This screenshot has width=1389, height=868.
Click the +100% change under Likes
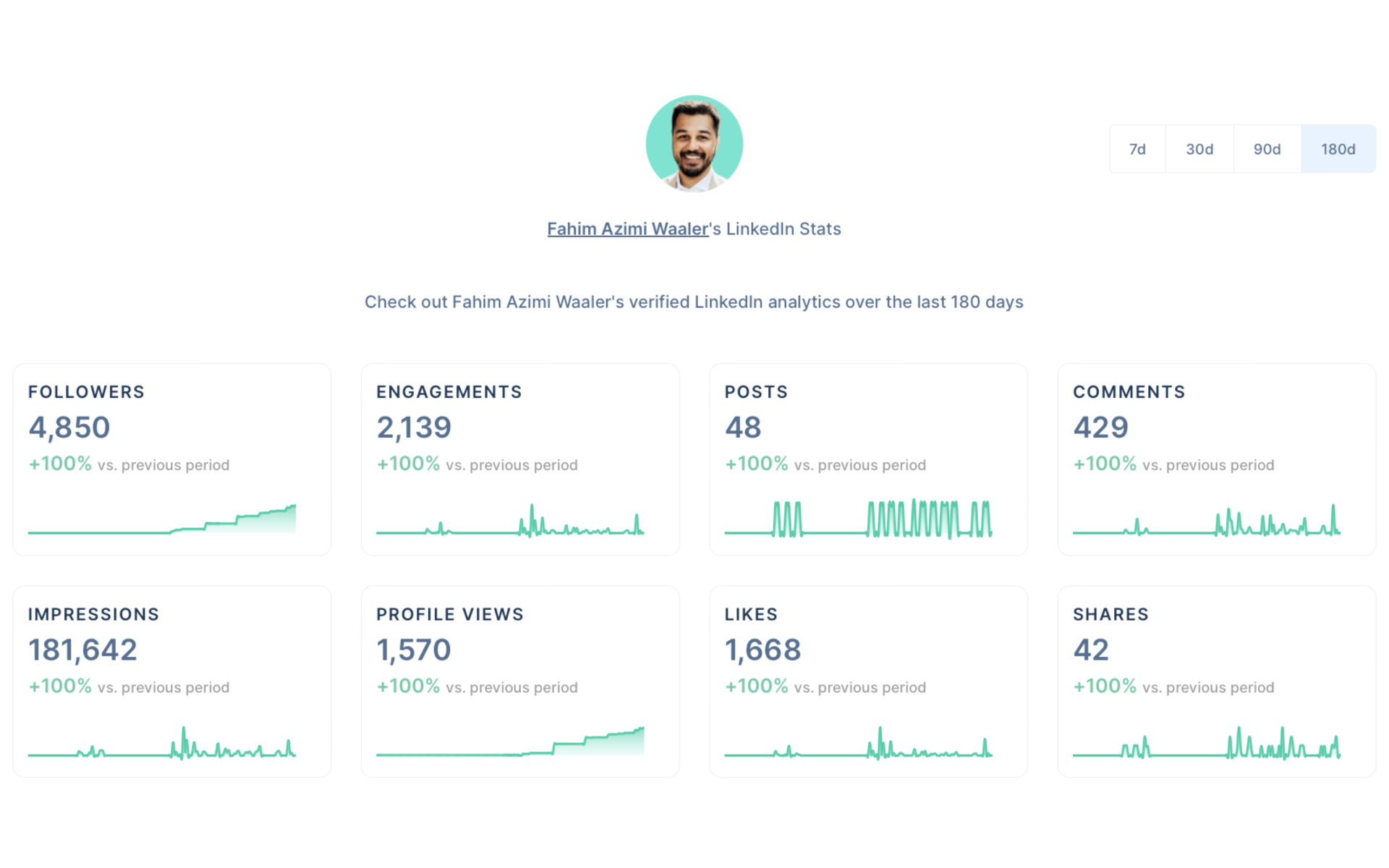point(756,686)
